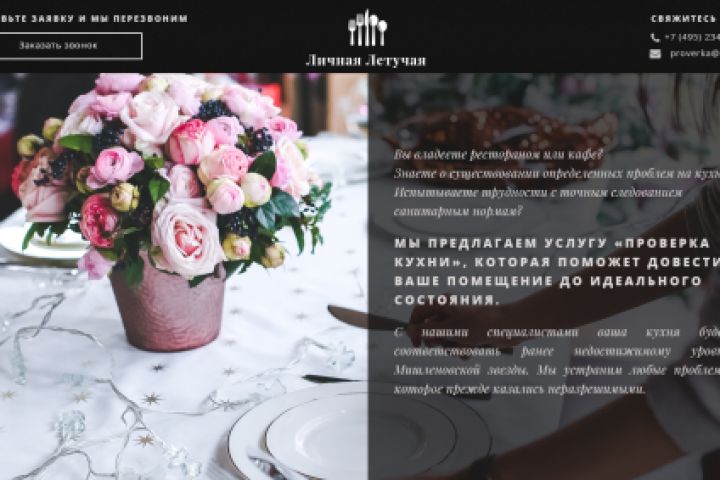Click the pink flower pot
Image resolution: width=720 pixels, height=480 pixels.
point(168,308)
